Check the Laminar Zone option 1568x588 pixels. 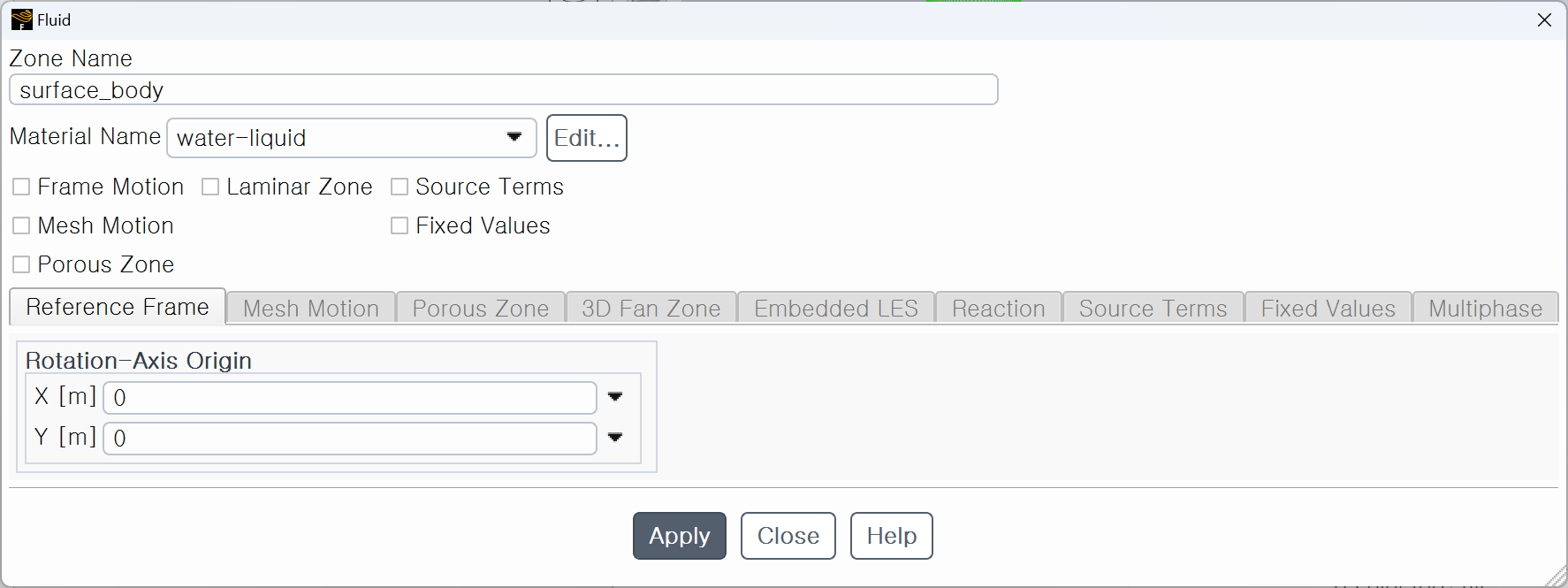tap(210, 187)
